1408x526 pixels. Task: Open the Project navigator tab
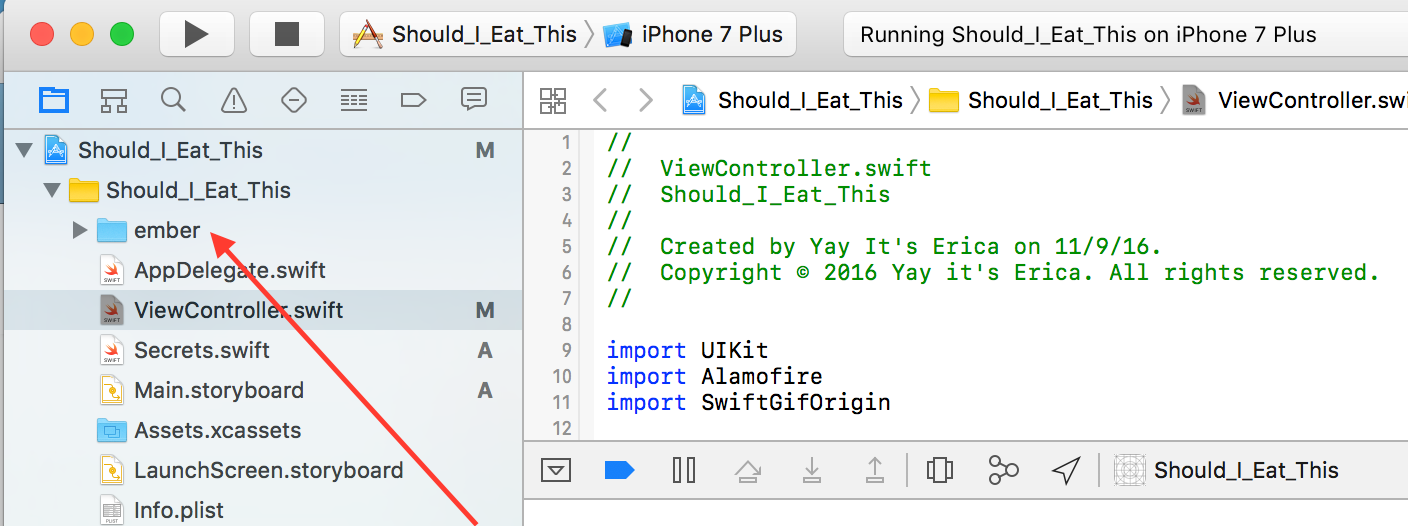[54, 100]
